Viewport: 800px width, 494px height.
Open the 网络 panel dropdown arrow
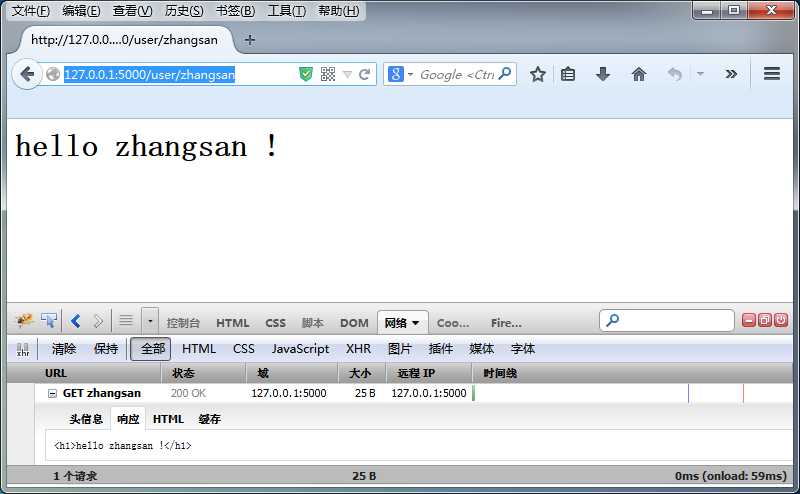(x=415, y=323)
